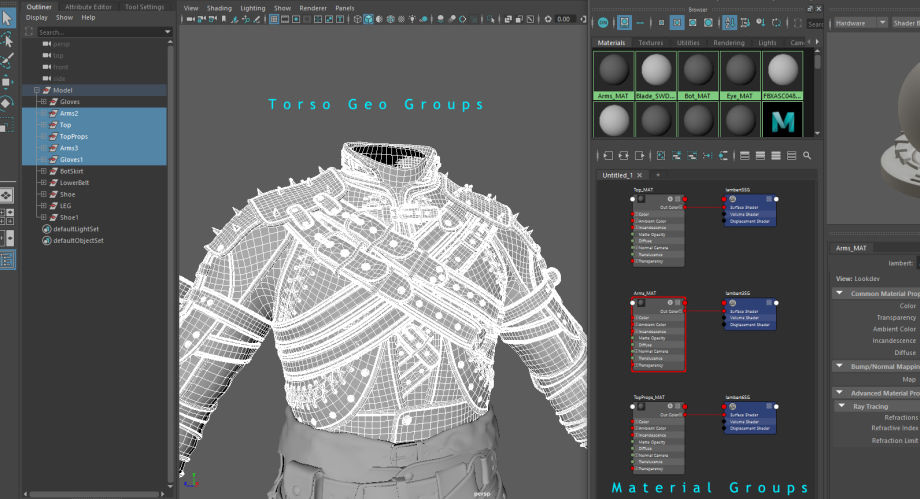Viewport: 920px width, 499px height.
Task: Click Hypershade search magnifier icon
Action: click(807, 156)
